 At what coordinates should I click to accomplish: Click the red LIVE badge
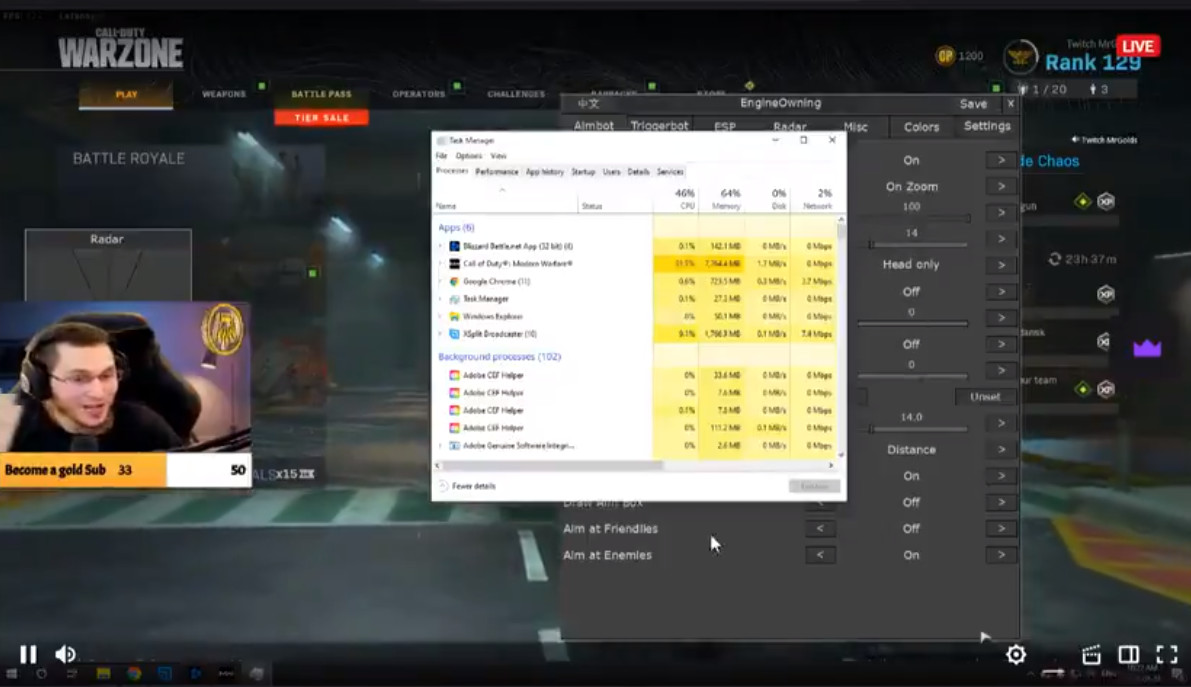pos(1138,46)
